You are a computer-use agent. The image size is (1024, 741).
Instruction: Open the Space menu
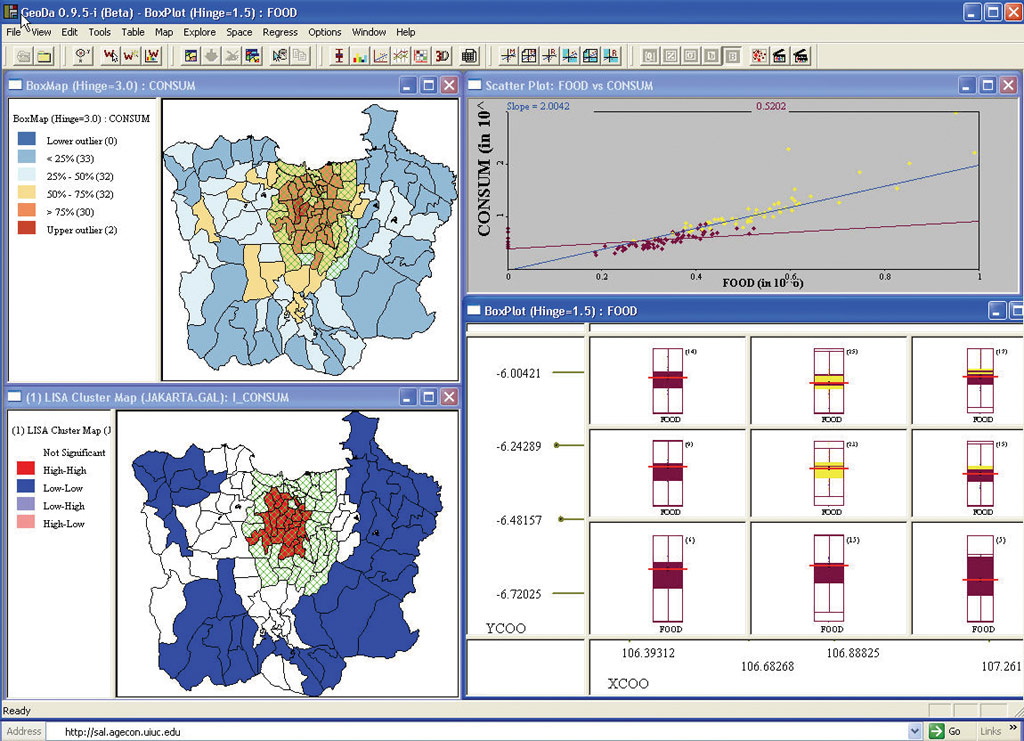pos(239,32)
